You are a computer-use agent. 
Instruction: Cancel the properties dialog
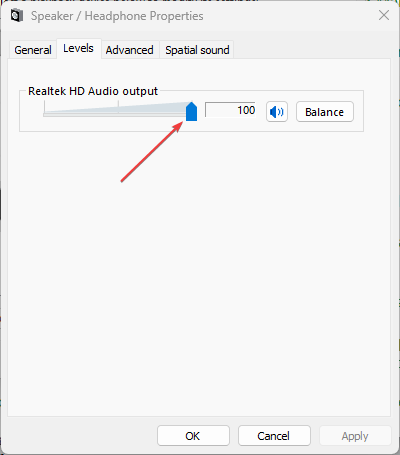point(274,436)
